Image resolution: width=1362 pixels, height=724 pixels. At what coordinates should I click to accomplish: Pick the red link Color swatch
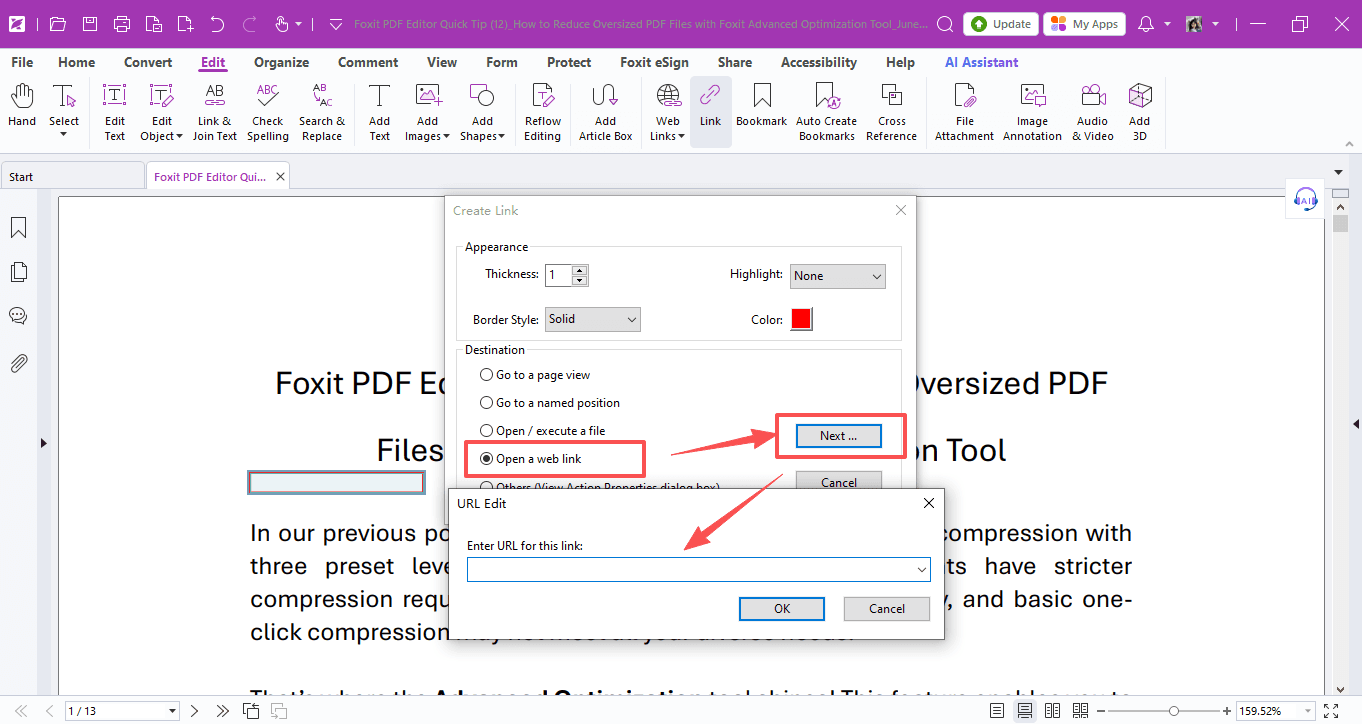pyautogui.click(x=801, y=319)
